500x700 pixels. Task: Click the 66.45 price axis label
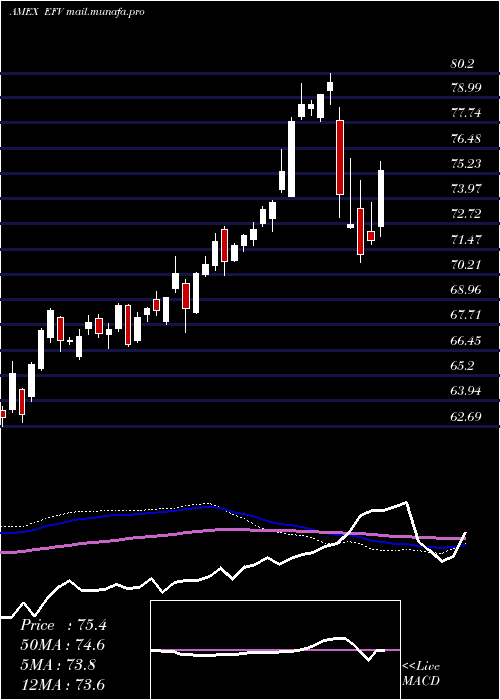click(467, 341)
